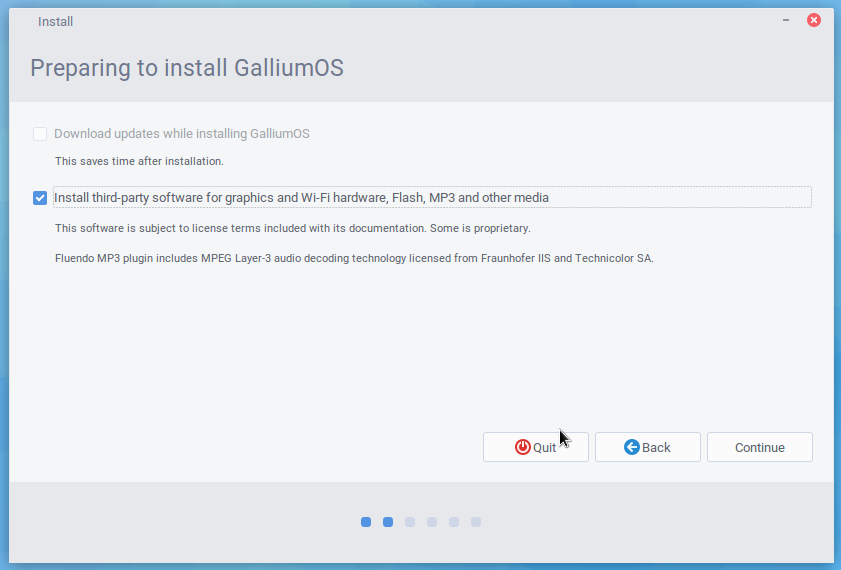Screen dimensions: 841x570
Task: Click the 'Preparing to install GalliumOS' heading
Action: point(187,68)
